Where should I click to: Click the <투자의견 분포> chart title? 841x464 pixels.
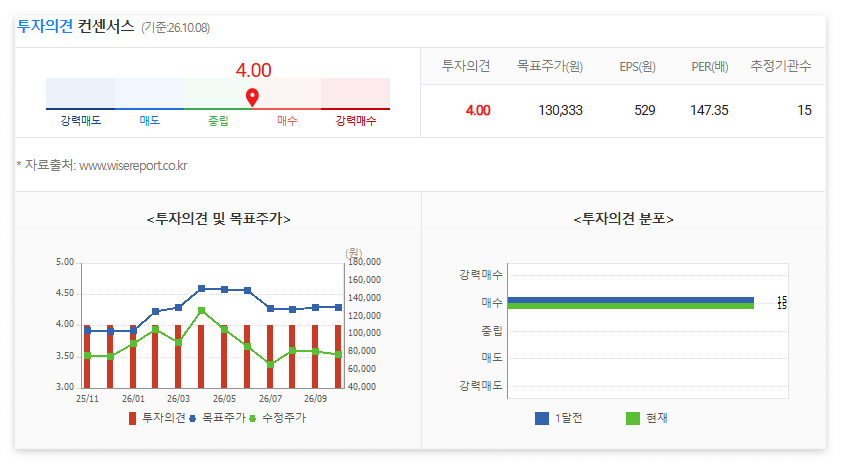click(x=623, y=219)
